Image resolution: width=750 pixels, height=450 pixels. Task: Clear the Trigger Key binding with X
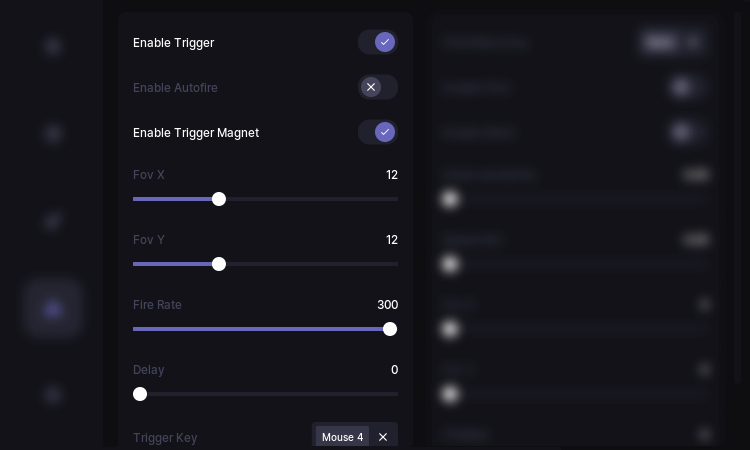pyautogui.click(x=383, y=437)
